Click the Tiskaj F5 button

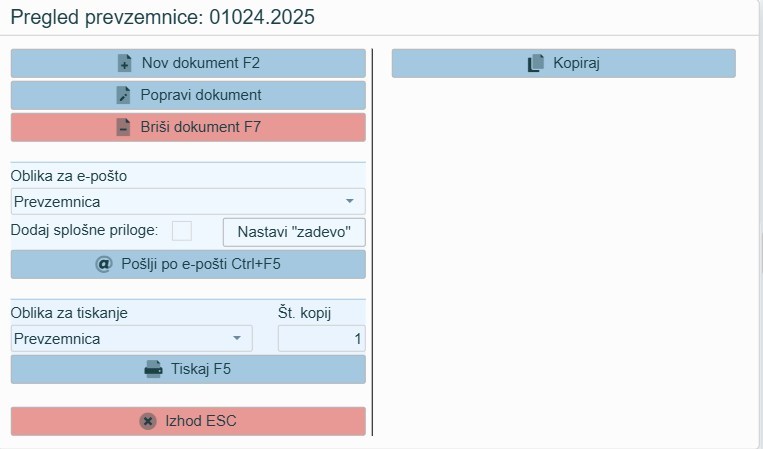pyautogui.click(x=188, y=369)
